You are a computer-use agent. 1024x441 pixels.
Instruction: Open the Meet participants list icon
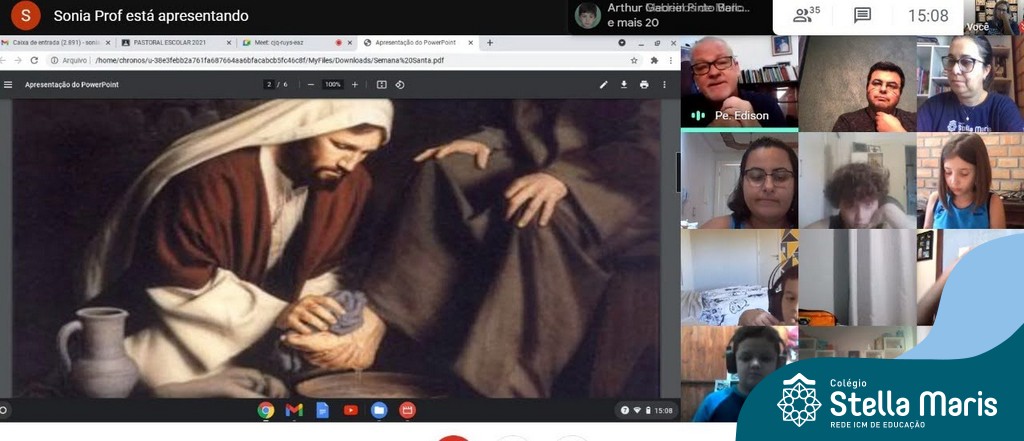coord(806,15)
